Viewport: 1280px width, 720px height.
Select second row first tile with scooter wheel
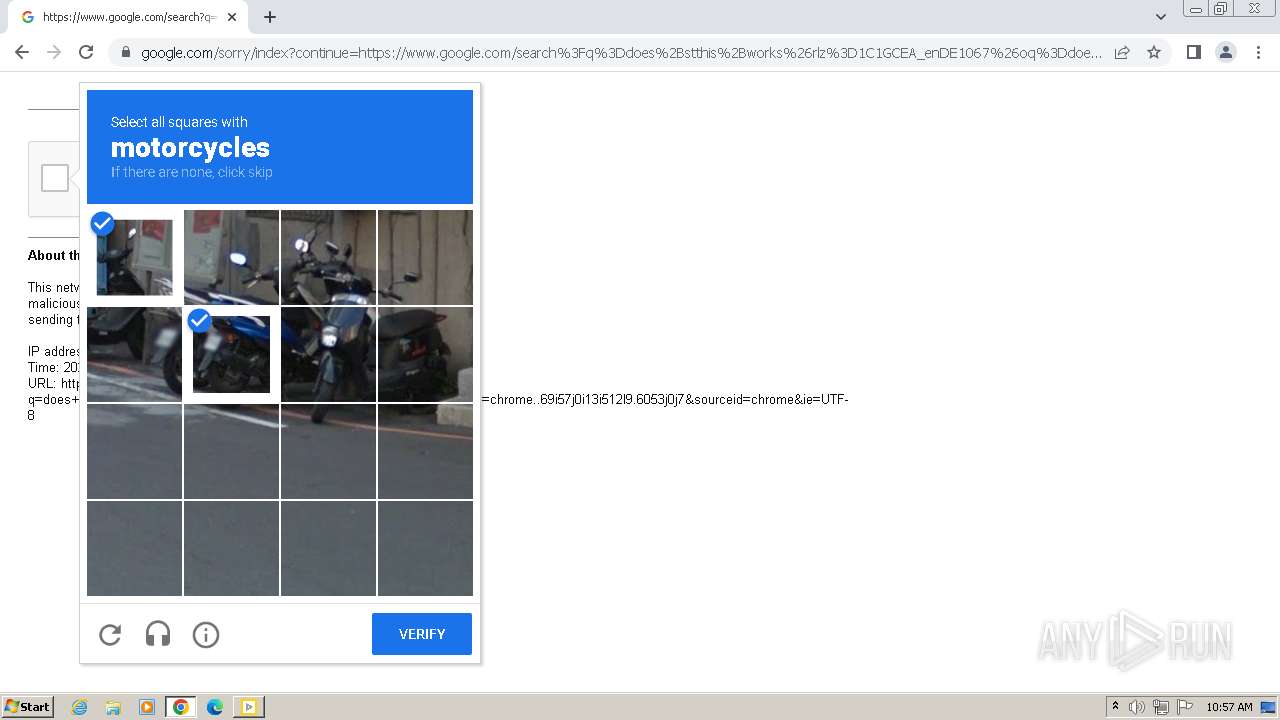click(x=134, y=354)
